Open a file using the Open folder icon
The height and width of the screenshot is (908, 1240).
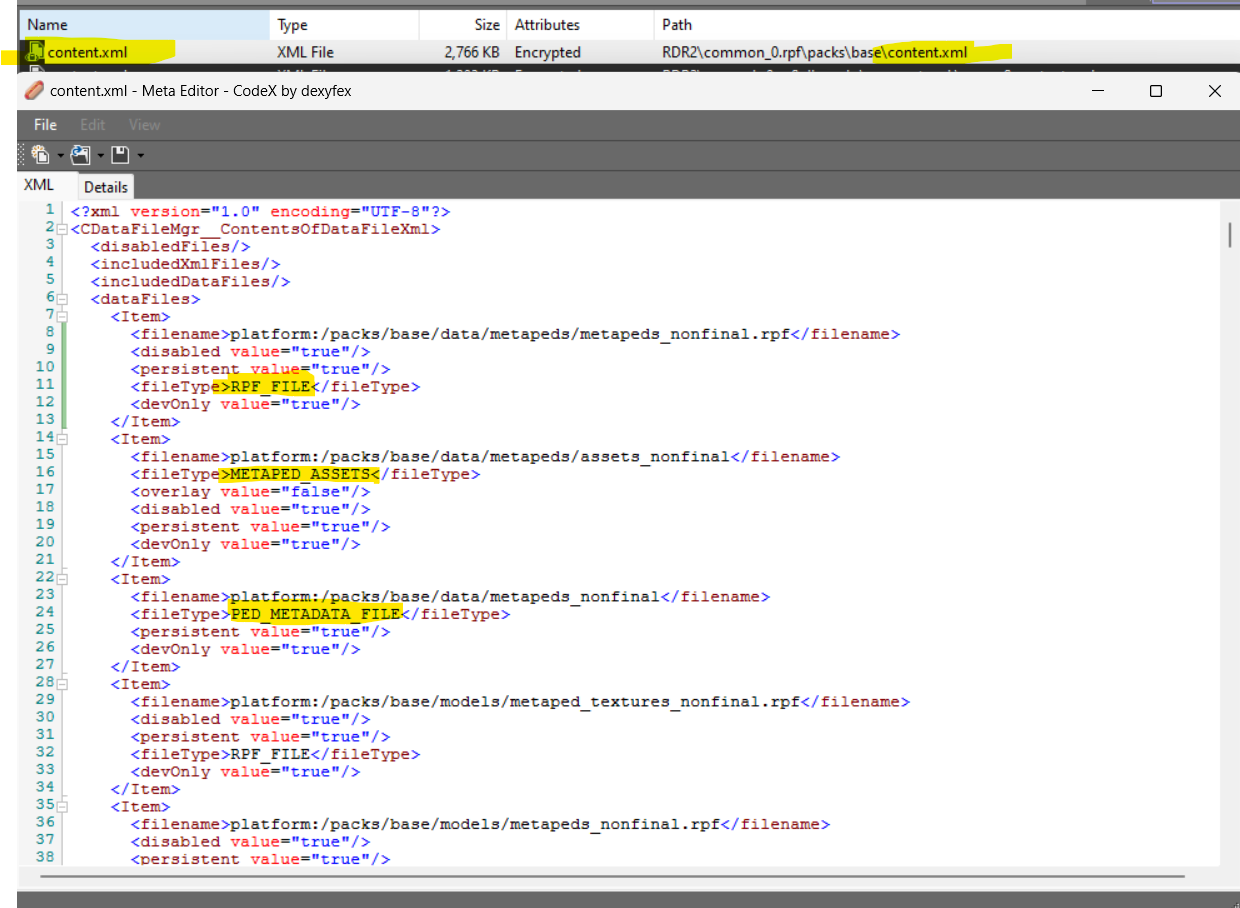point(79,155)
